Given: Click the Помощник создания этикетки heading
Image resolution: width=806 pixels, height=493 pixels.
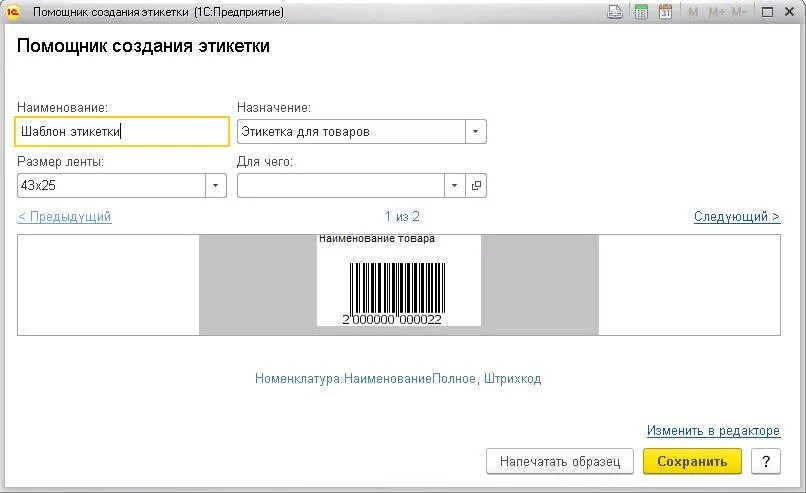Looking at the screenshot, I should coord(143,46).
